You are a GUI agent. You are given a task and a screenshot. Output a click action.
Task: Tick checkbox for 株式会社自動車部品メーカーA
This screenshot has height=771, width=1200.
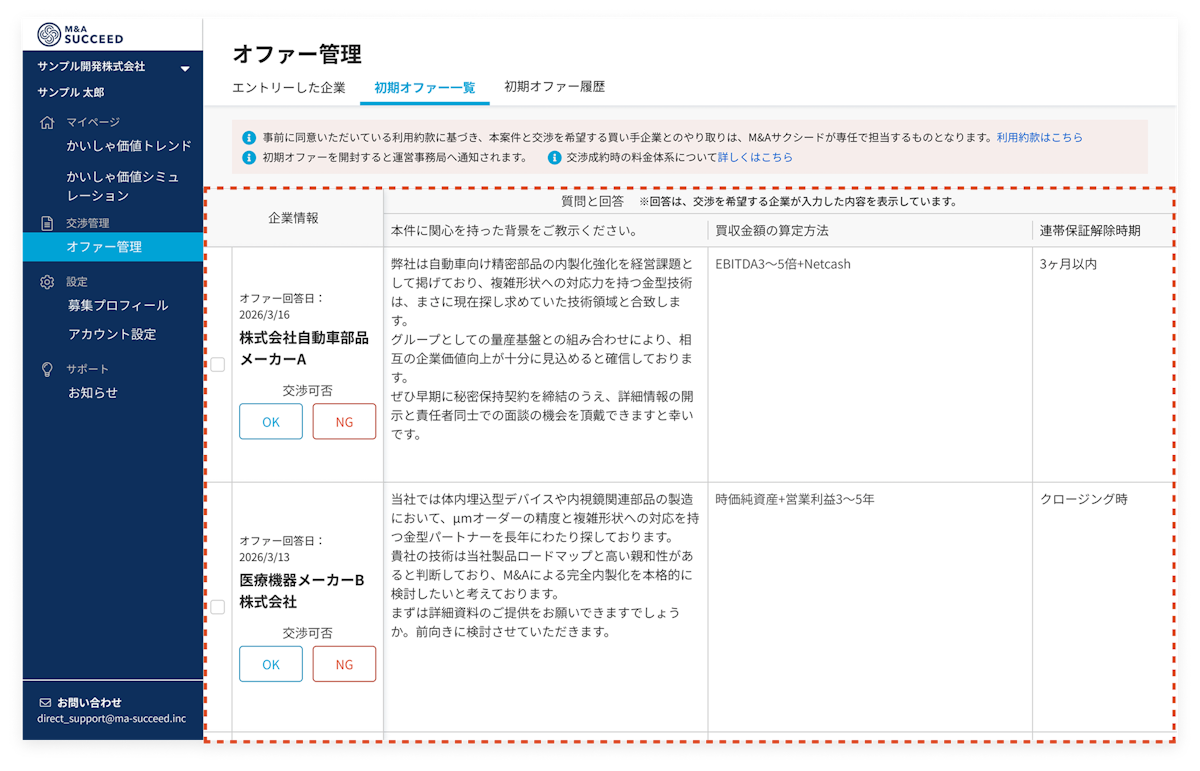click(x=218, y=365)
